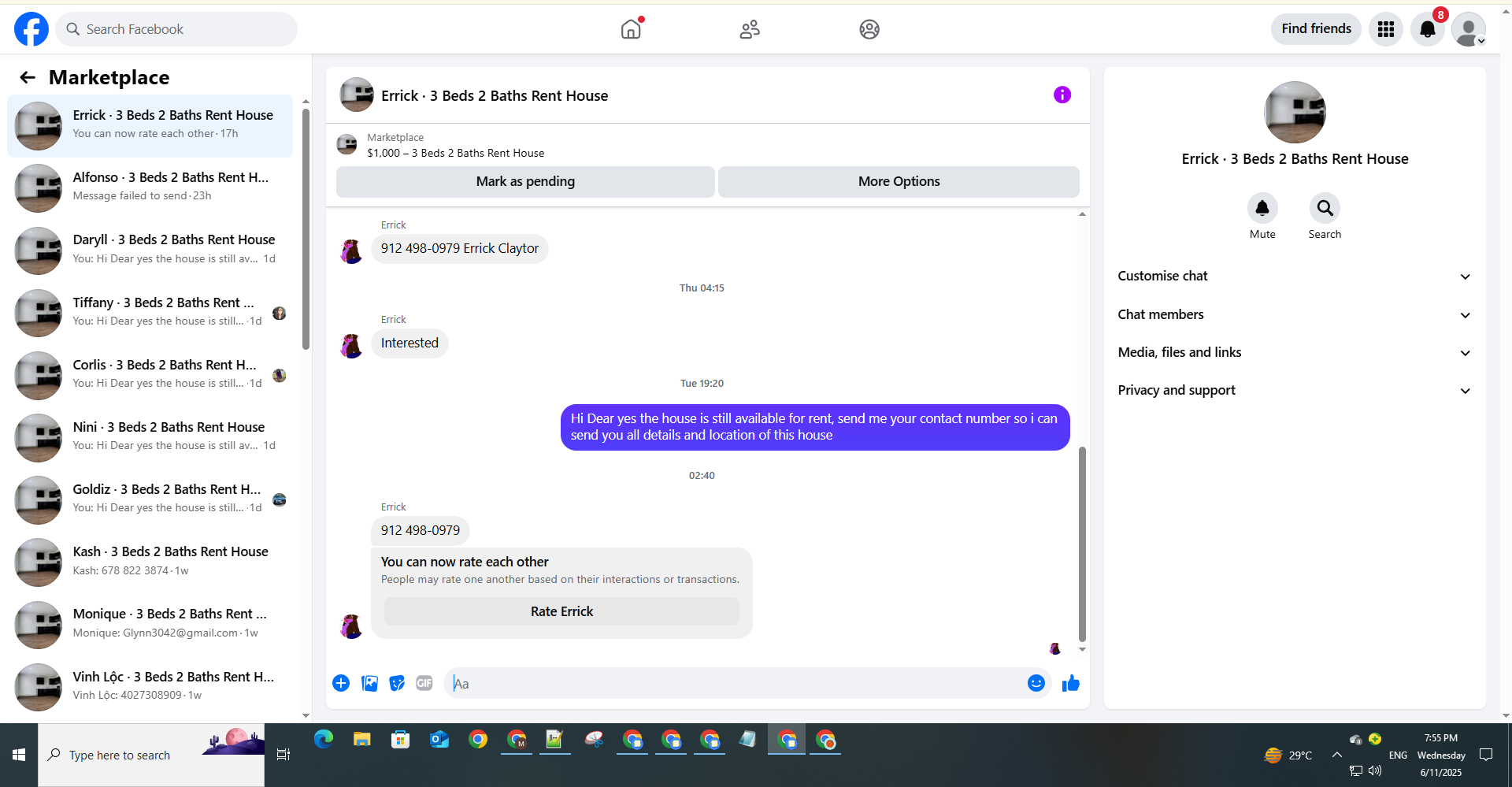The width and height of the screenshot is (1512, 787).
Task: Expand Customise chat section
Action: (x=1295, y=276)
